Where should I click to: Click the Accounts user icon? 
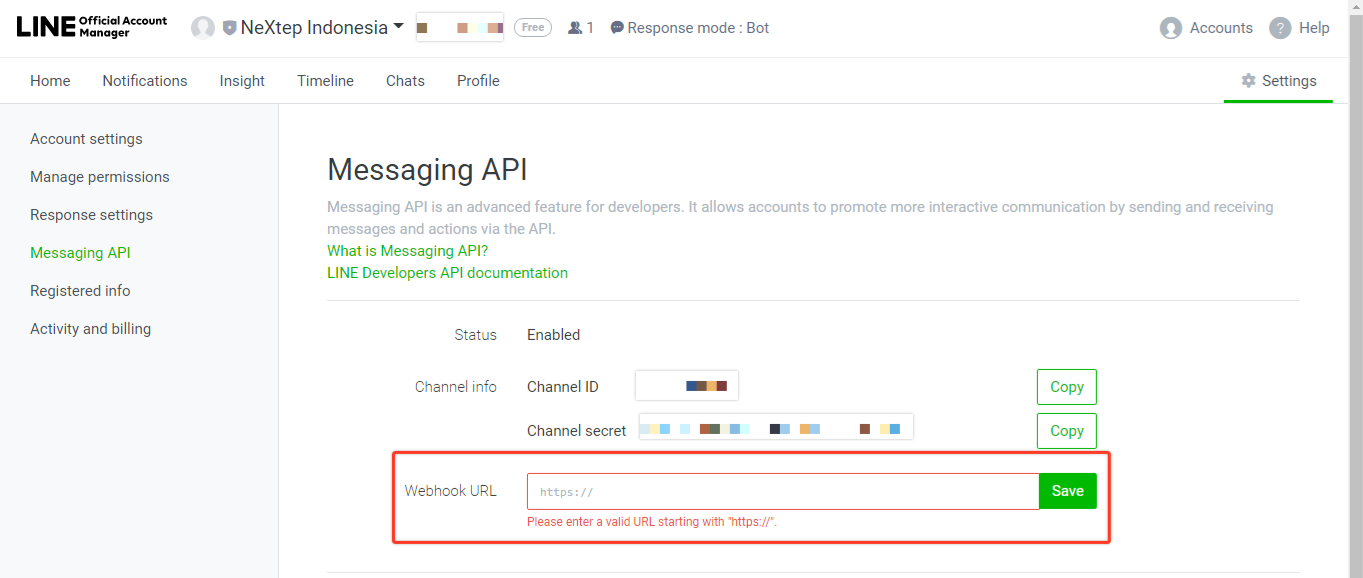click(1171, 28)
